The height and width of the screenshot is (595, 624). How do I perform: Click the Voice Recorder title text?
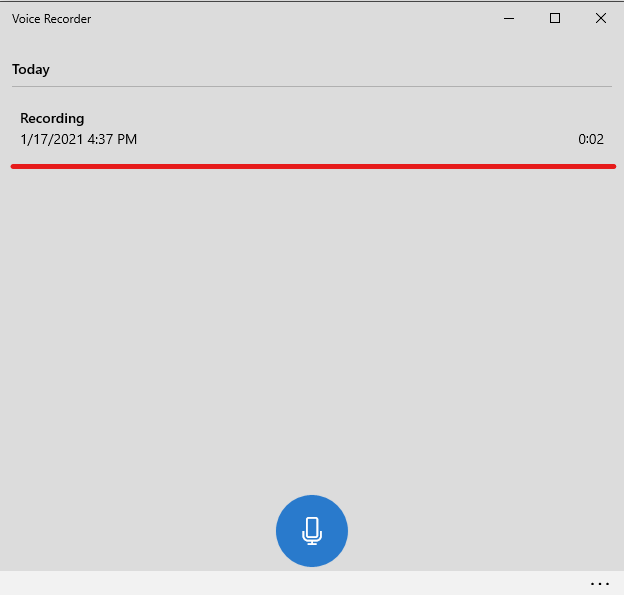51,19
